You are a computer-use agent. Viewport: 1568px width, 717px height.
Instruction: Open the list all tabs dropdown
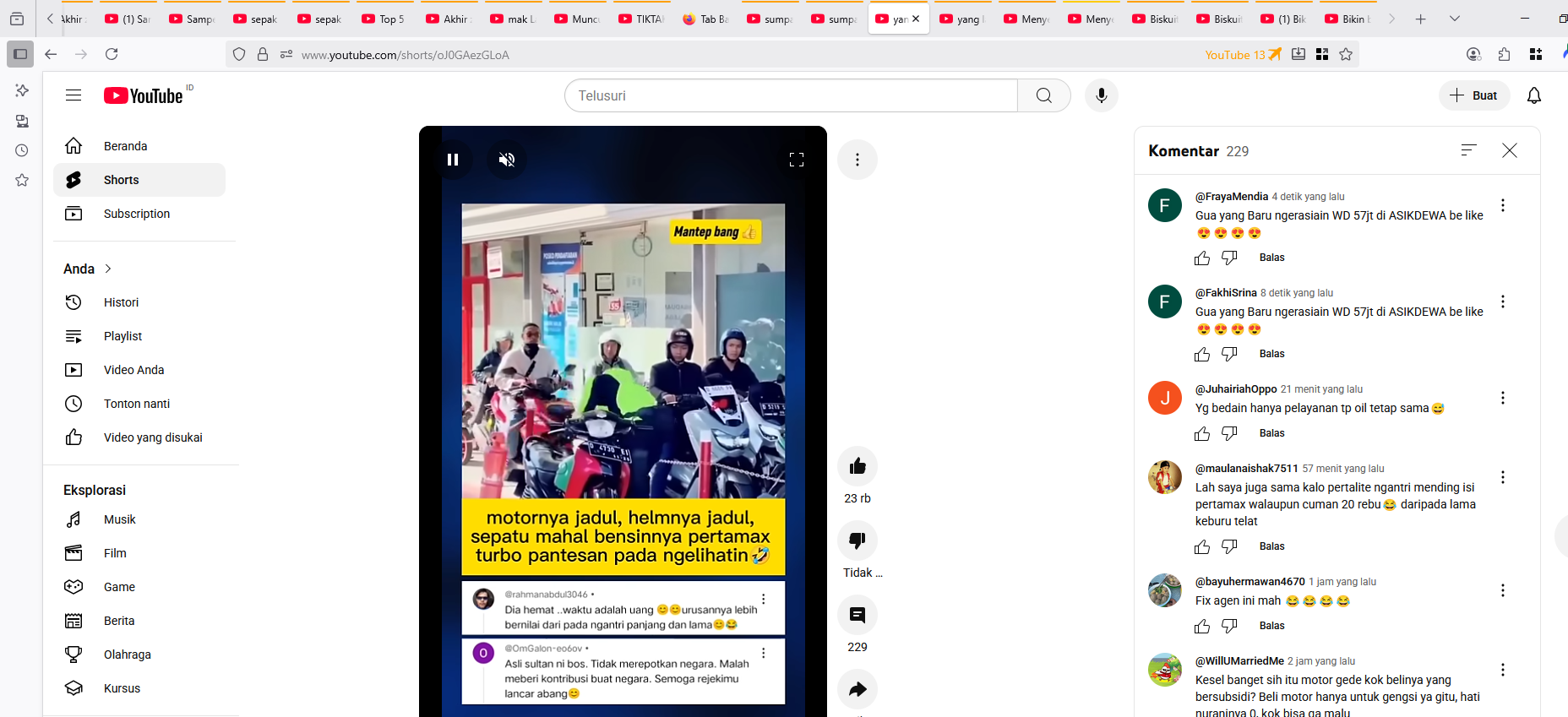point(1455,19)
